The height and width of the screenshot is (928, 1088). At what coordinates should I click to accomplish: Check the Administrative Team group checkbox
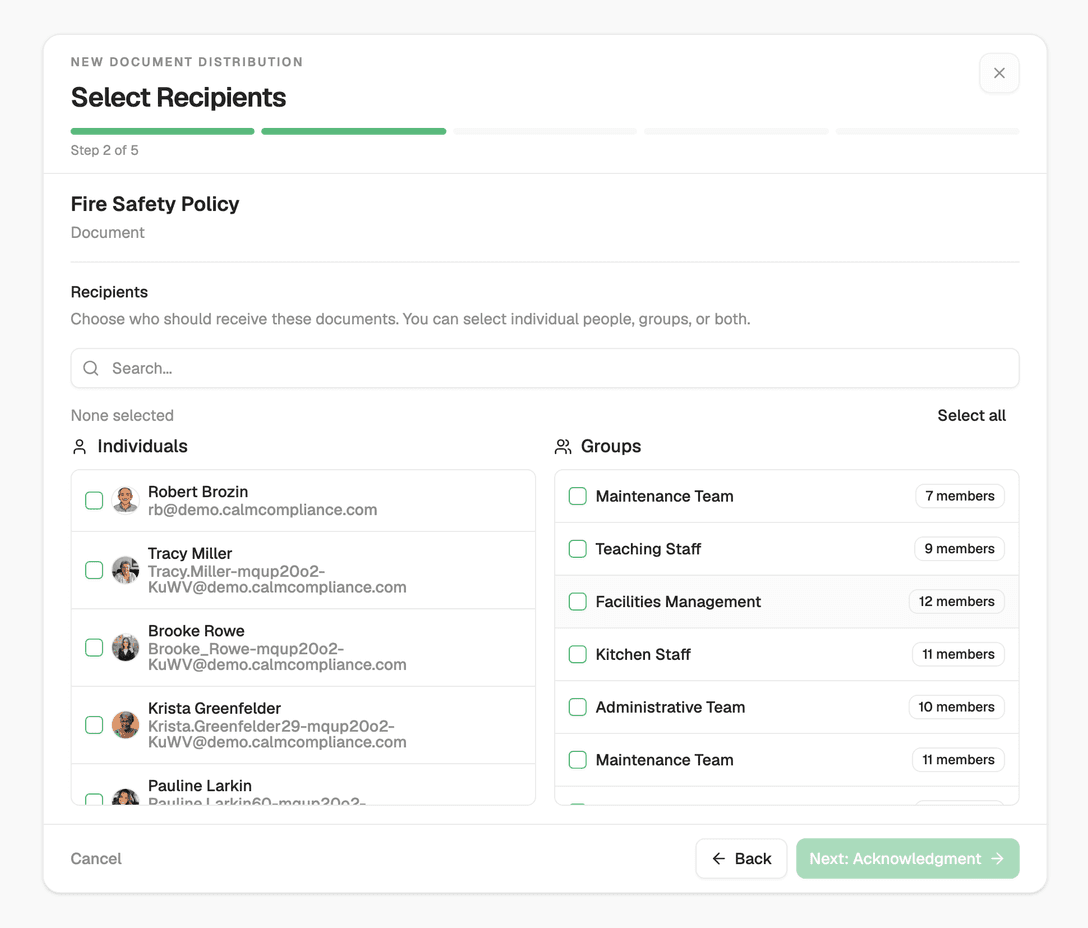point(577,707)
